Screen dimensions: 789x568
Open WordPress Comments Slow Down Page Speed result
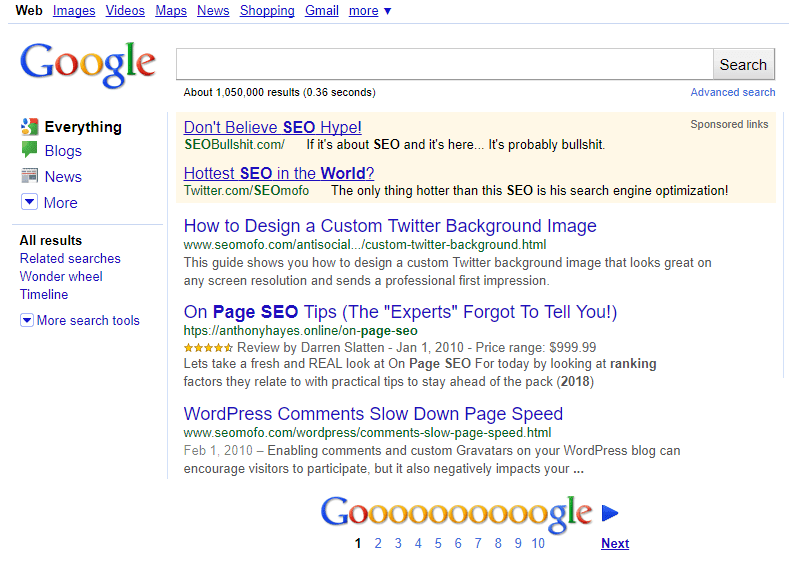tap(373, 414)
